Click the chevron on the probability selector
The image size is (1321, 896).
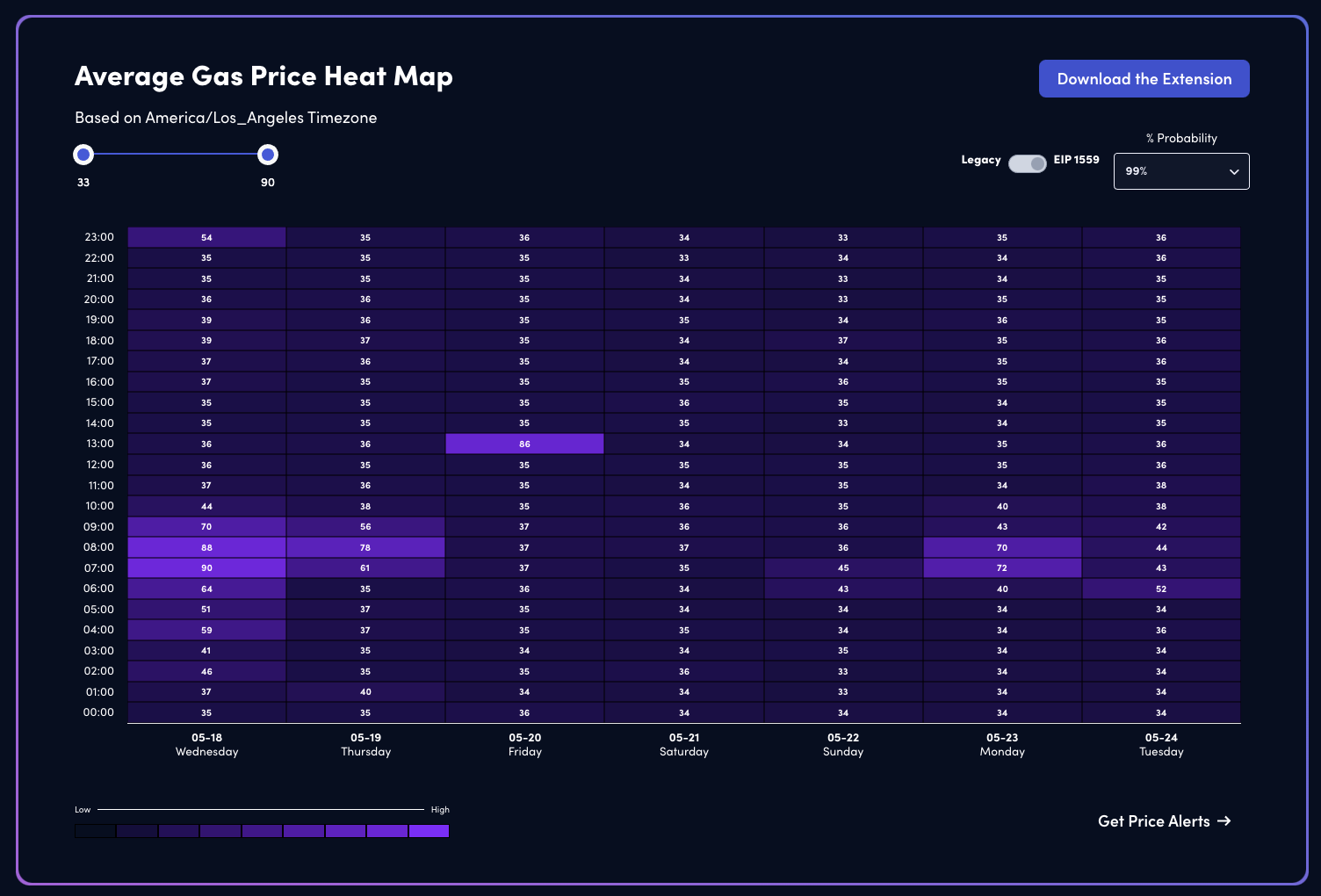[1235, 171]
